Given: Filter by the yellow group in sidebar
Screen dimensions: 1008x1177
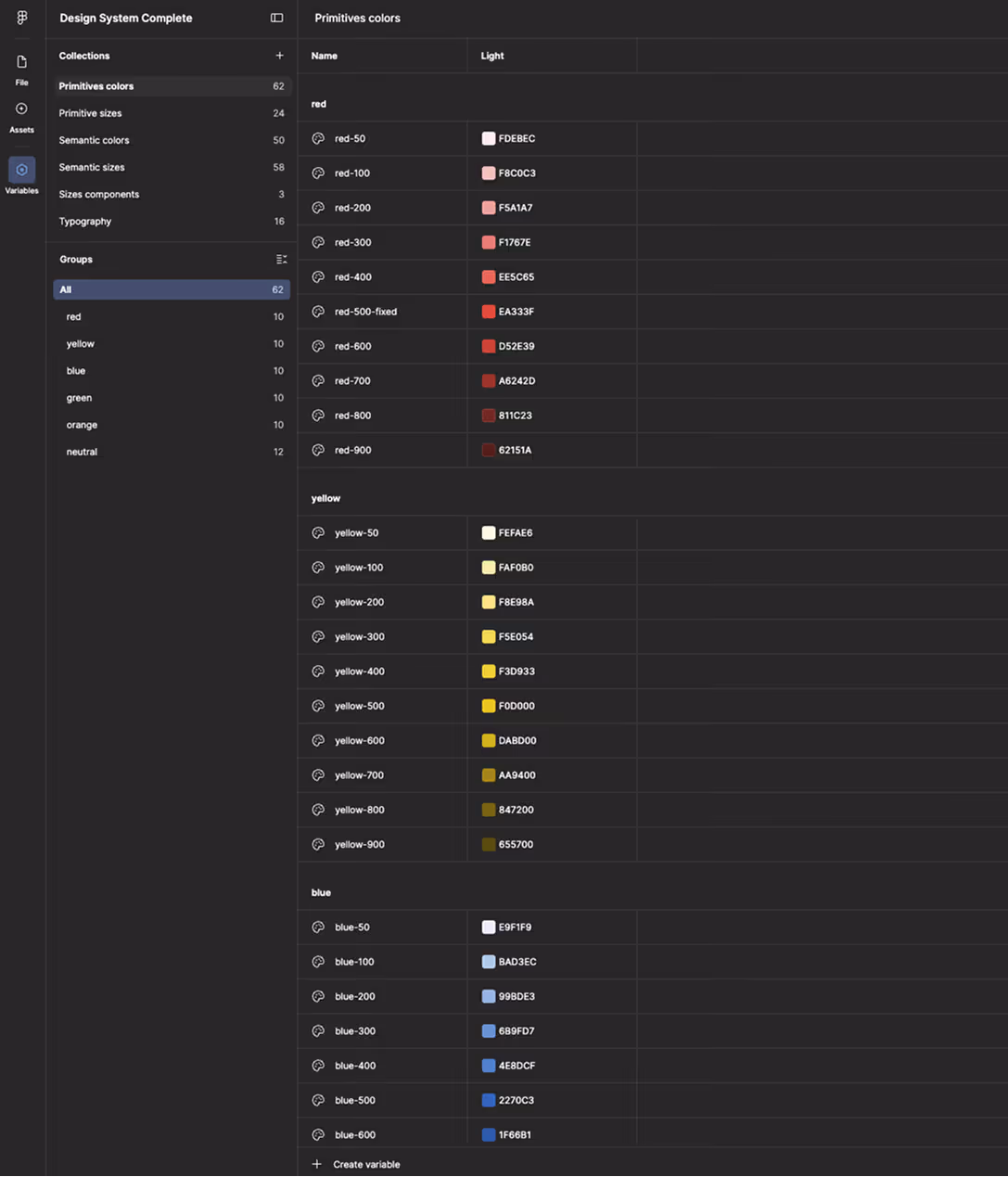Looking at the screenshot, I should point(172,344).
